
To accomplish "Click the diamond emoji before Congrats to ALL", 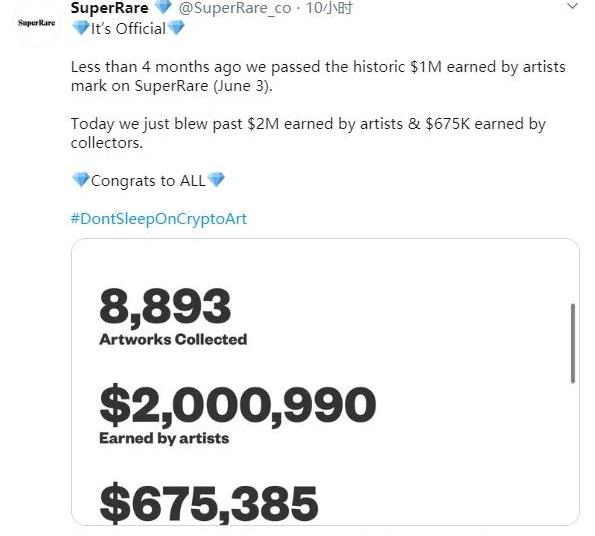I will click(x=81, y=180).
